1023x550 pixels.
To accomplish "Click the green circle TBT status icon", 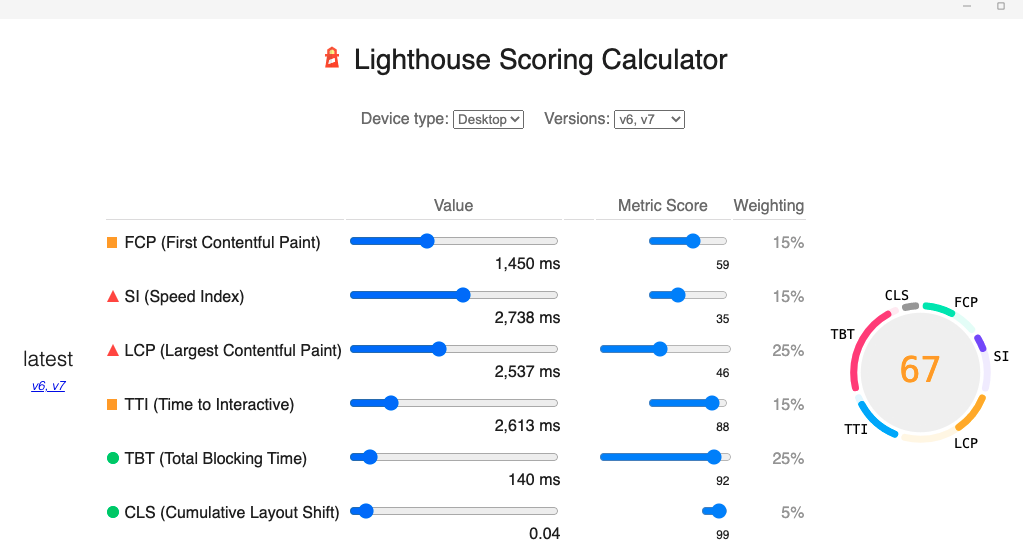I will 112,459.
